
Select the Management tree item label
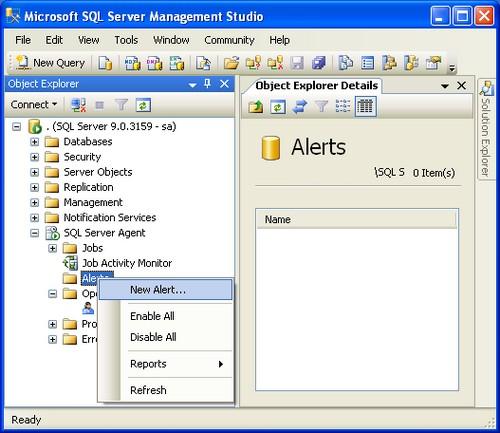pos(93,202)
